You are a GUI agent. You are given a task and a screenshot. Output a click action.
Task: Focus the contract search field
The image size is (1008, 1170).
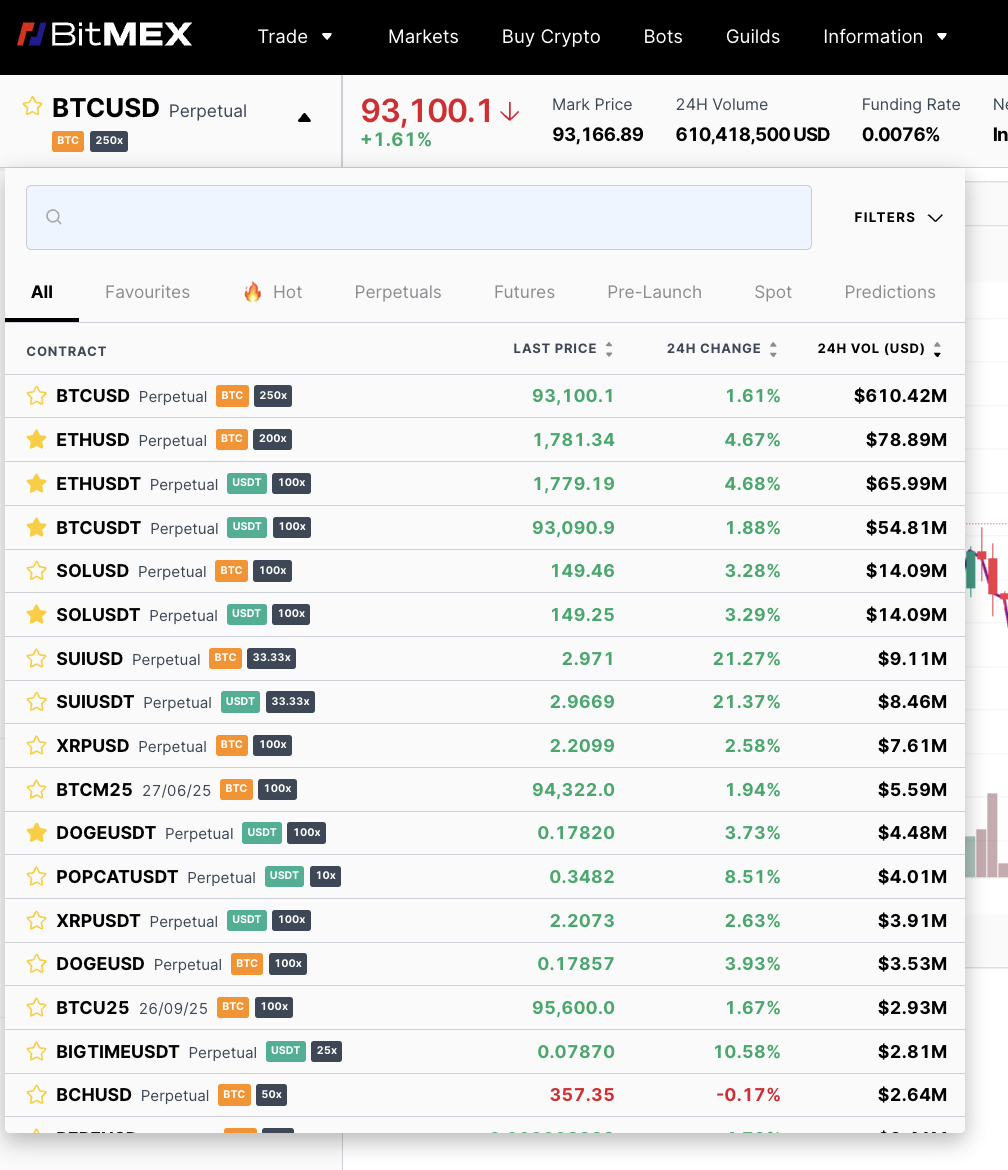click(419, 217)
